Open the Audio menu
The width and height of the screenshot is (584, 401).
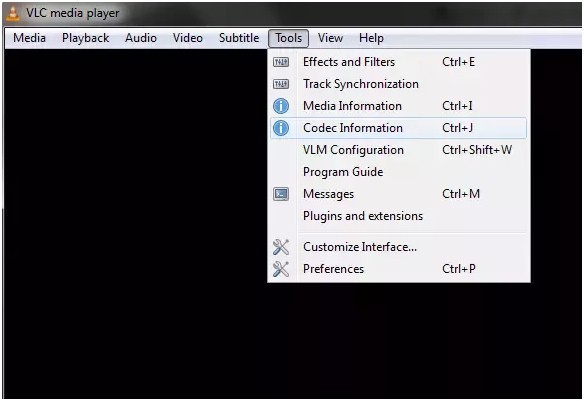[141, 38]
